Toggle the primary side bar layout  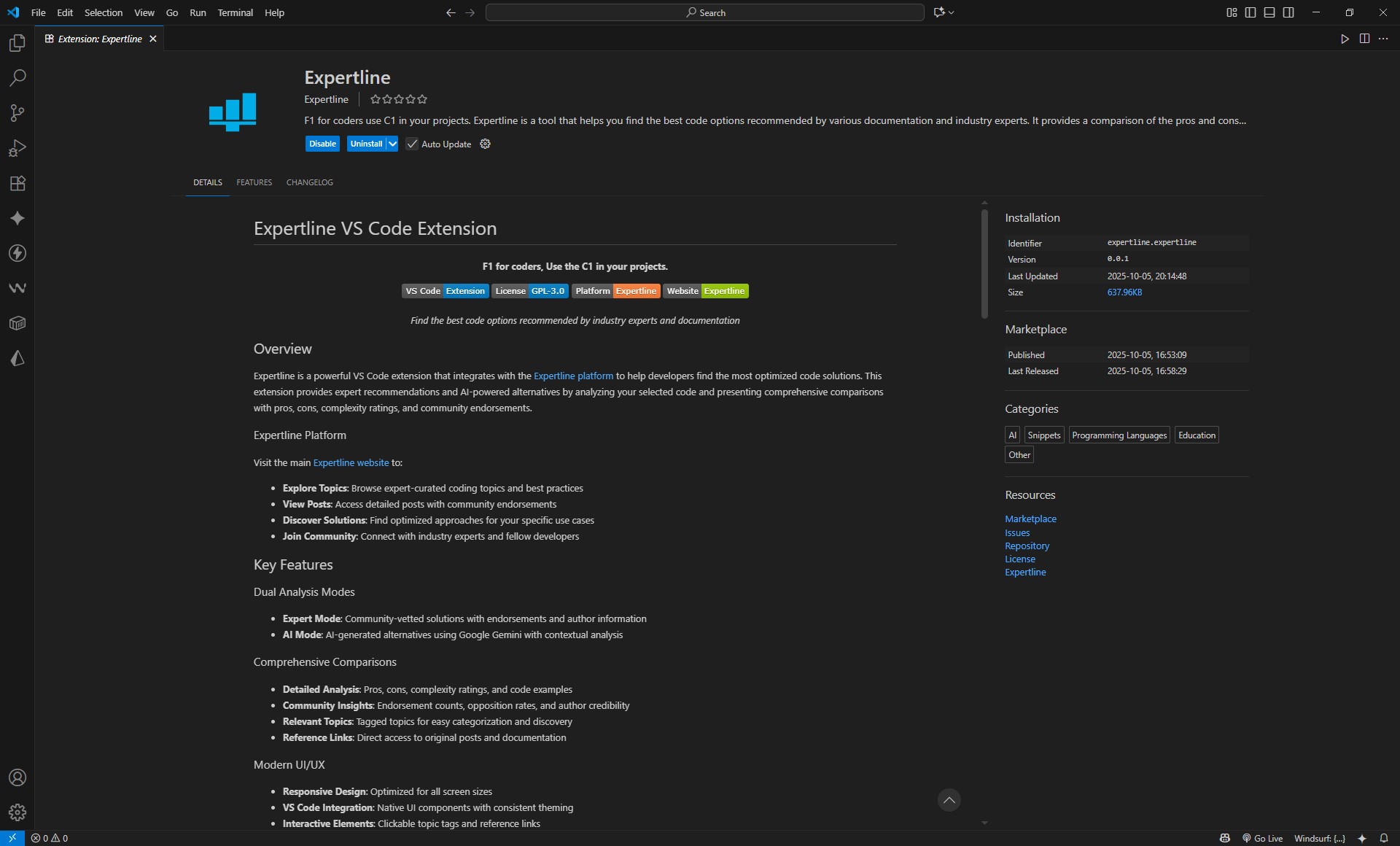coord(1251,12)
